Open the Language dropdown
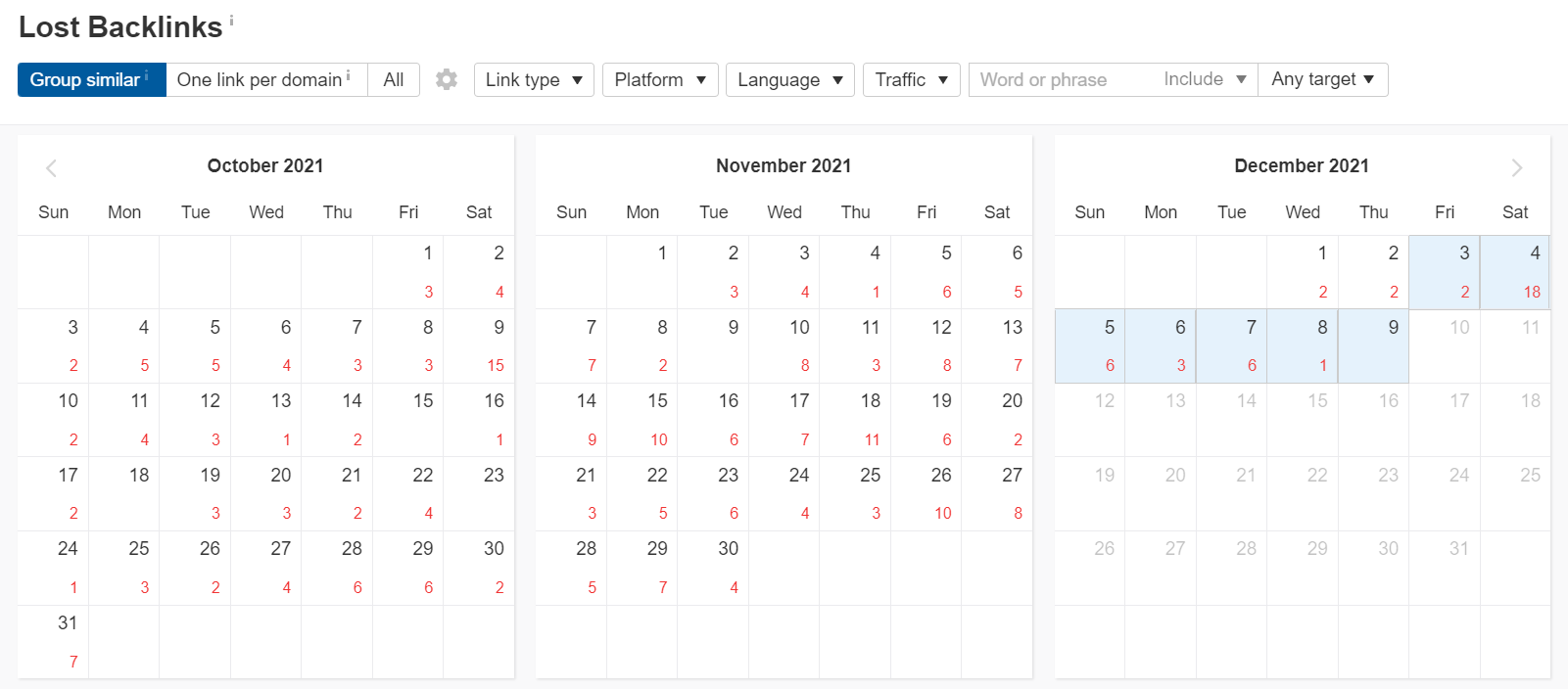 tap(789, 79)
